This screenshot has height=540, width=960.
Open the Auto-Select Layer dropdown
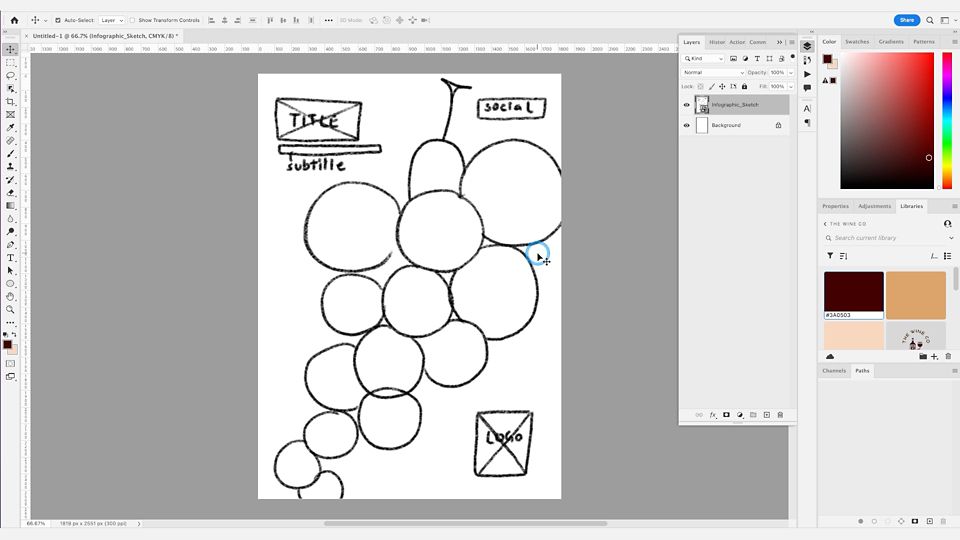point(112,20)
